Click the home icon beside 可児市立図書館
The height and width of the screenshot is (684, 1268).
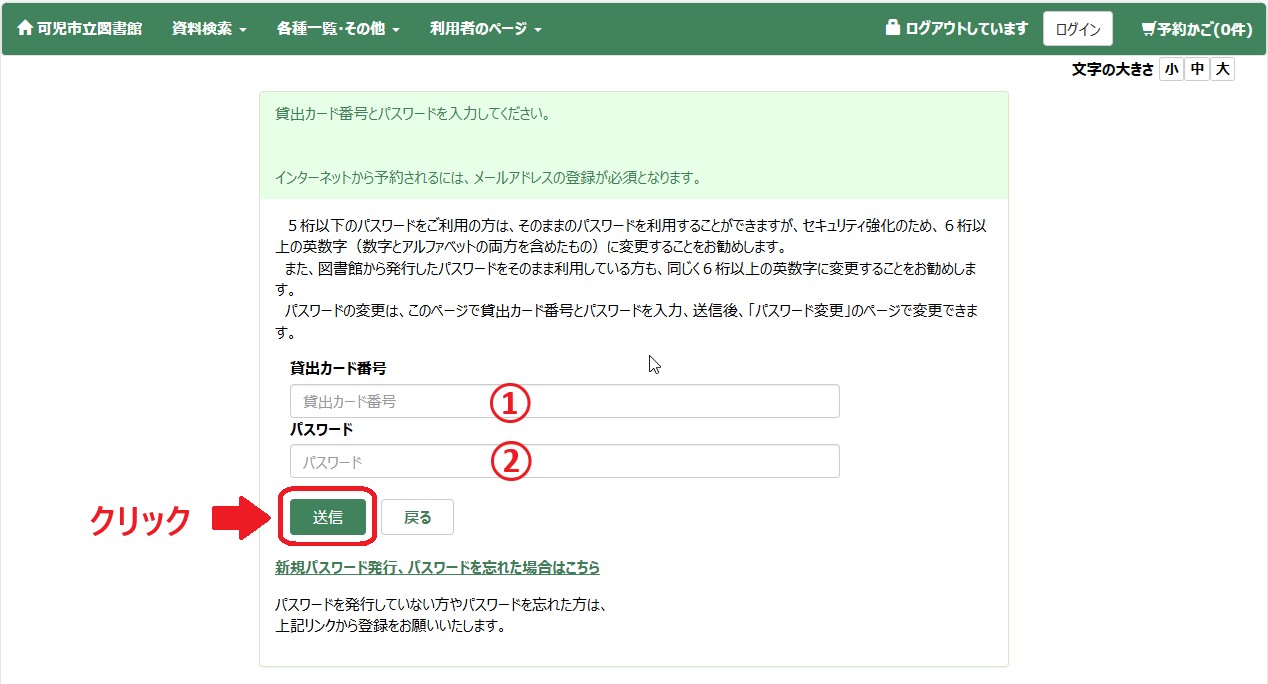click(25, 29)
